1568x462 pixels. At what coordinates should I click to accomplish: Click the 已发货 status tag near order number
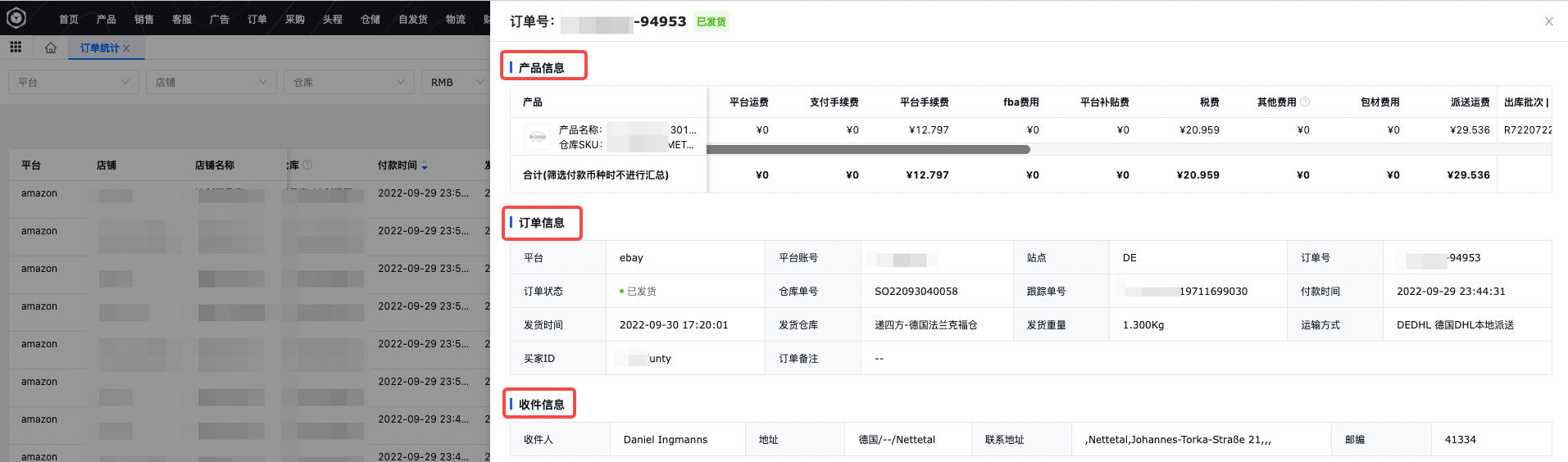(x=711, y=22)
